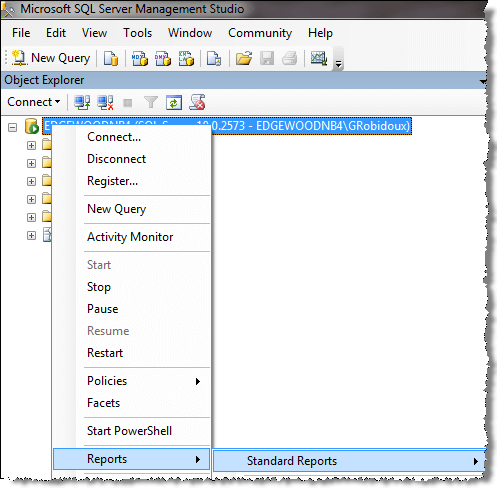
Task: Open Database Engine Query icon
Action: (x=111, y=58)
